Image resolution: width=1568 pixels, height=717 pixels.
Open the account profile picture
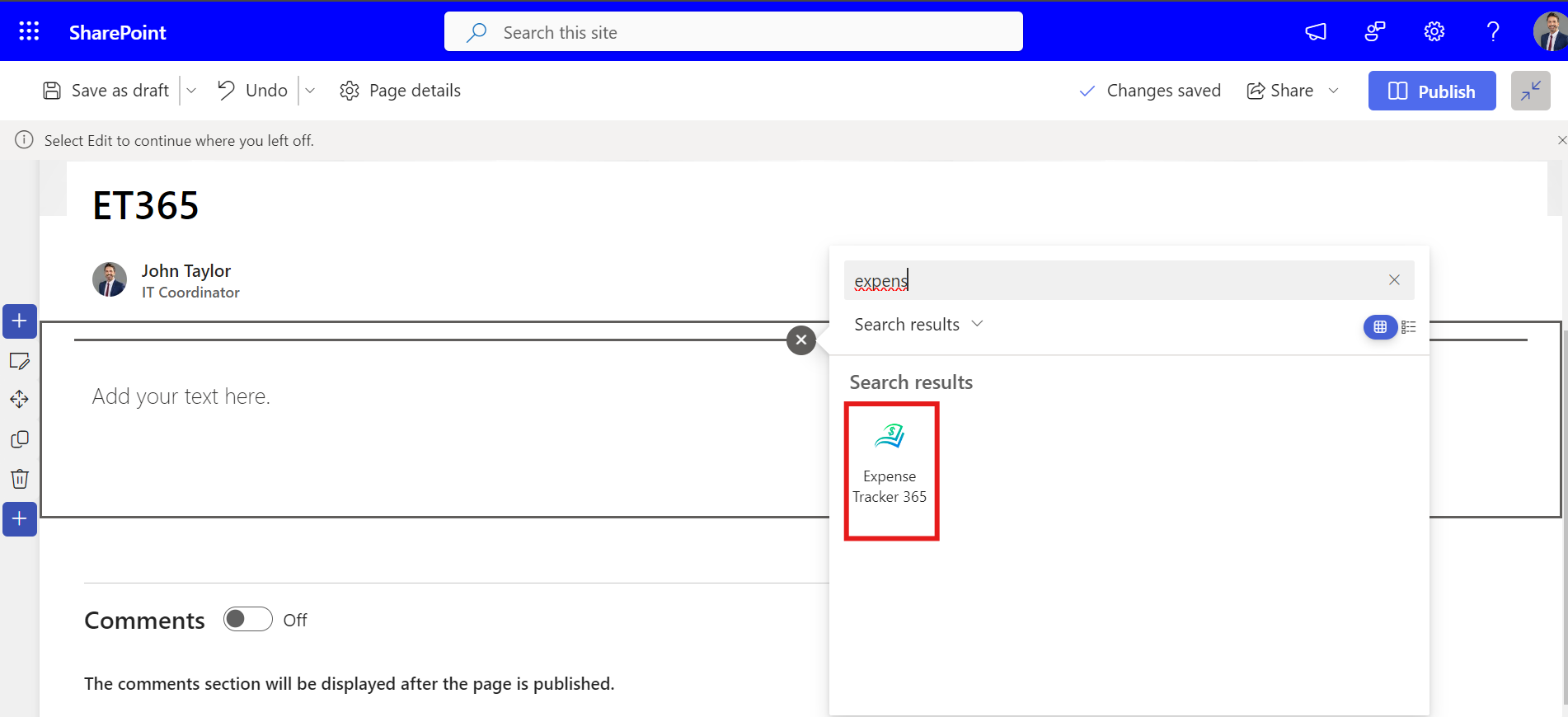(1550, 32)
